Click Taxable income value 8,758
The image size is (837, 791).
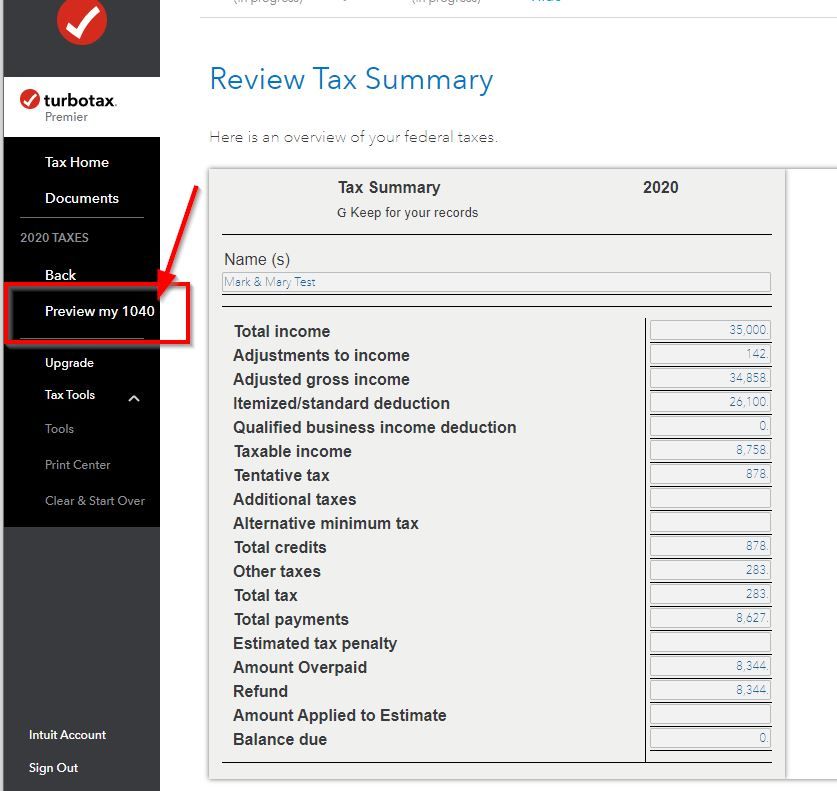pyautogui.click(x=710, y=450)
